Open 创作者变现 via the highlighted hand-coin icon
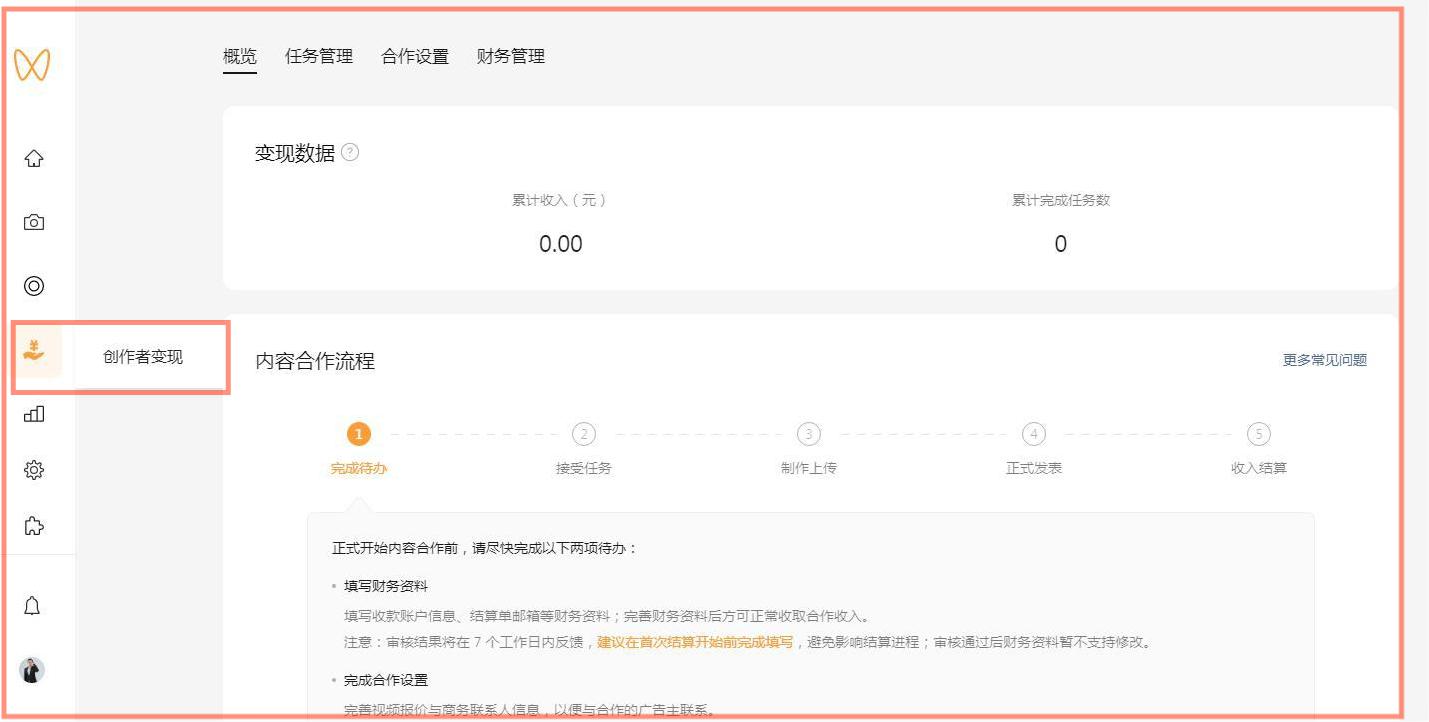Viewport: 1429px width, 722px height. pyautogui.click(x=33, y=349)
